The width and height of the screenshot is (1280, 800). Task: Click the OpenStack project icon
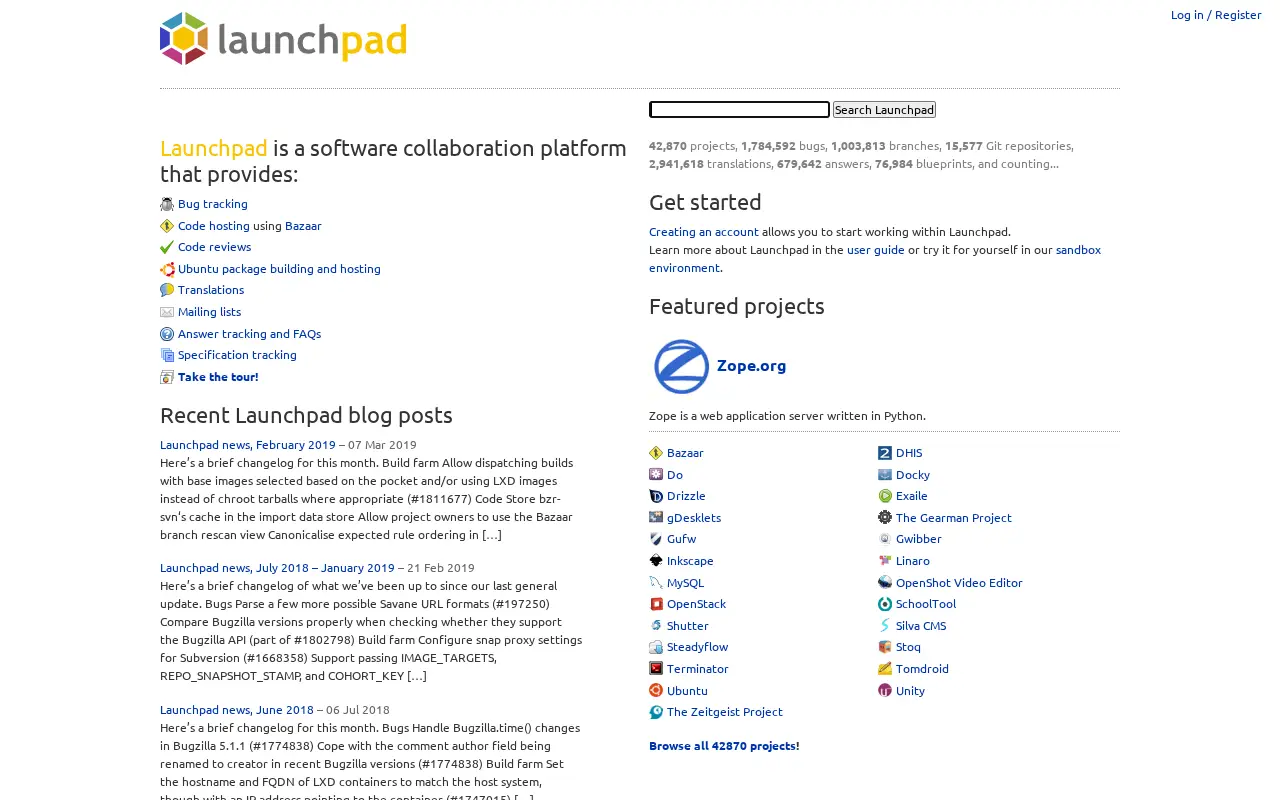pos(656,604)
